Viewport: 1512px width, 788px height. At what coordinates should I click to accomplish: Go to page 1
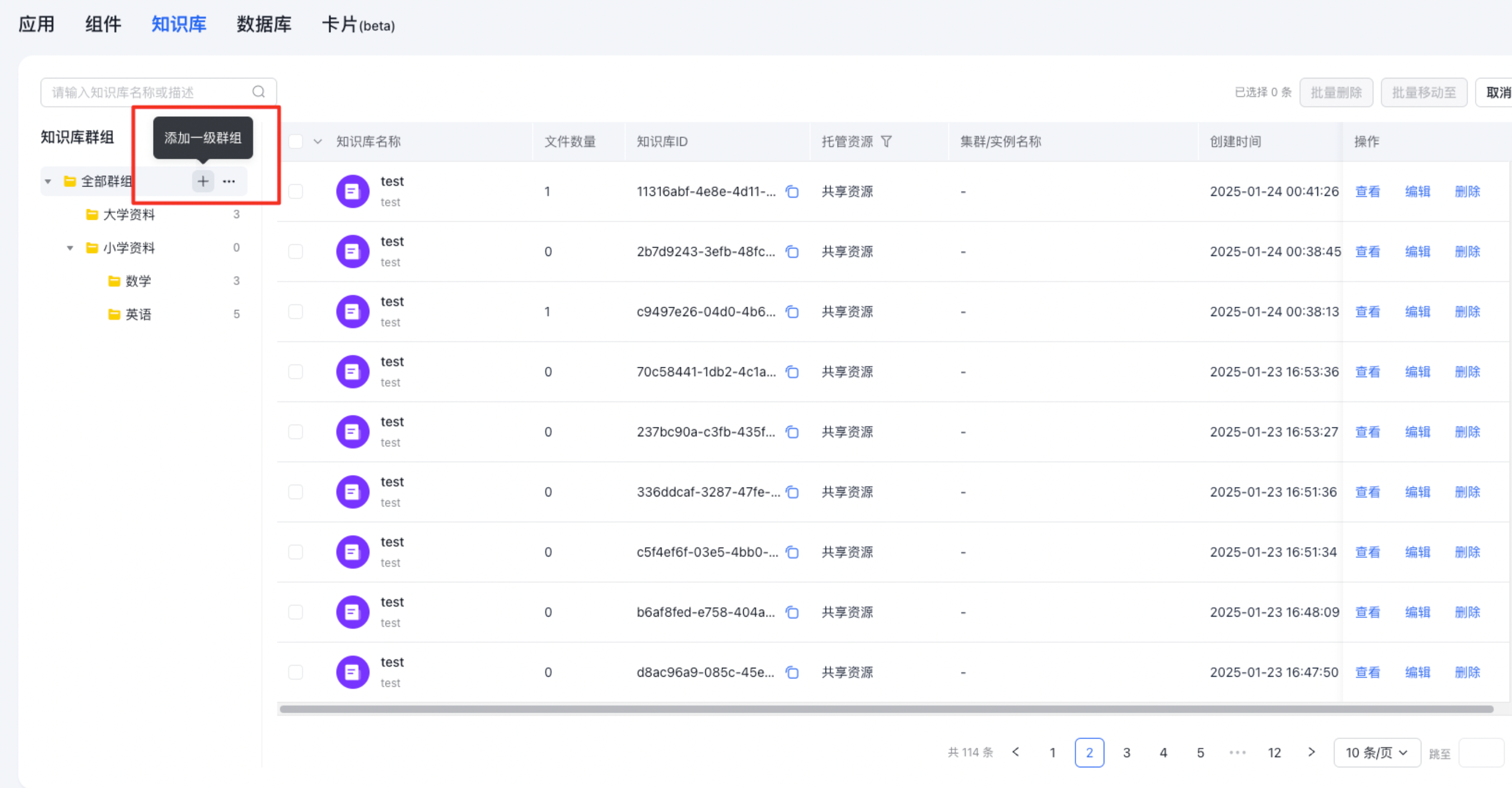coord(1053,753)
